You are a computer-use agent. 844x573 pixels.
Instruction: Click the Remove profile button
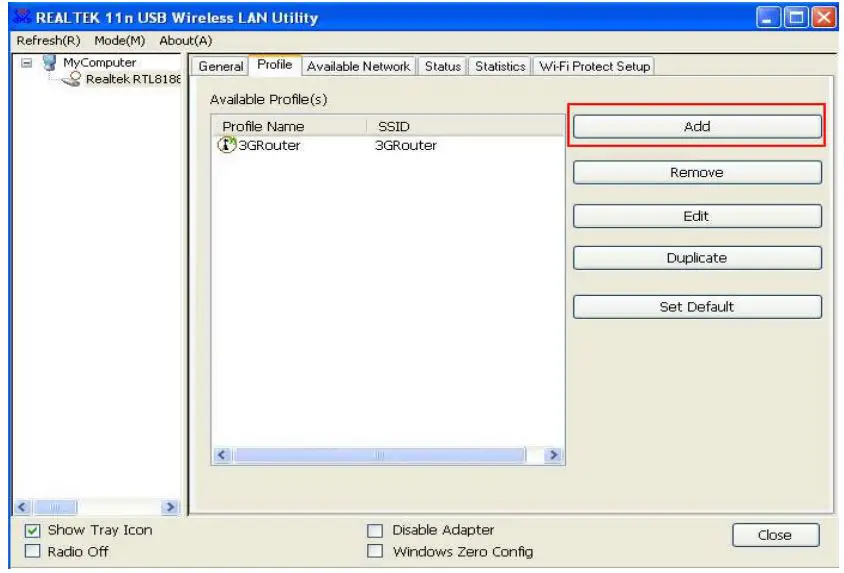coord(697,172)
